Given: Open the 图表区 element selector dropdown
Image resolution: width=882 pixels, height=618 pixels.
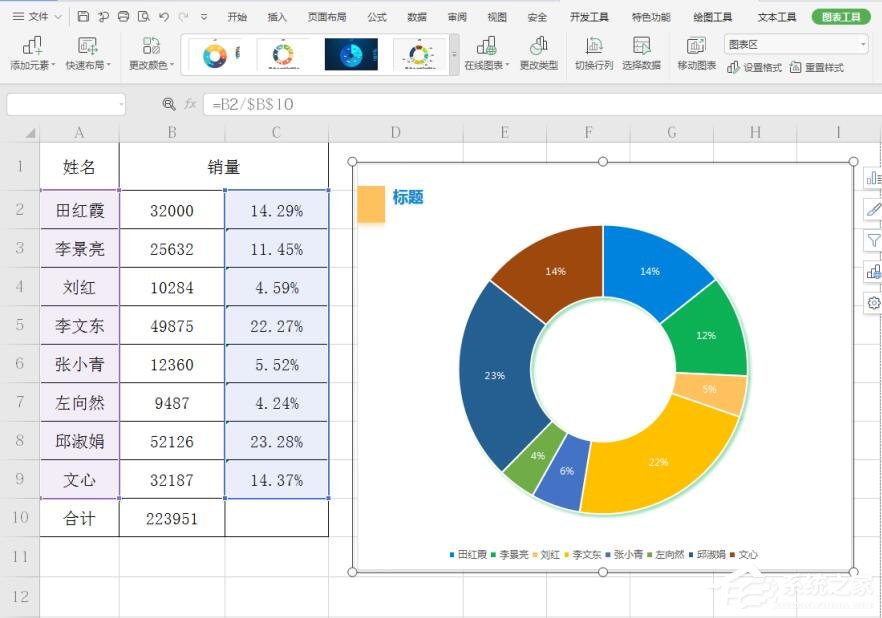Looking at the screenshot, I should [x=795, y=44].
